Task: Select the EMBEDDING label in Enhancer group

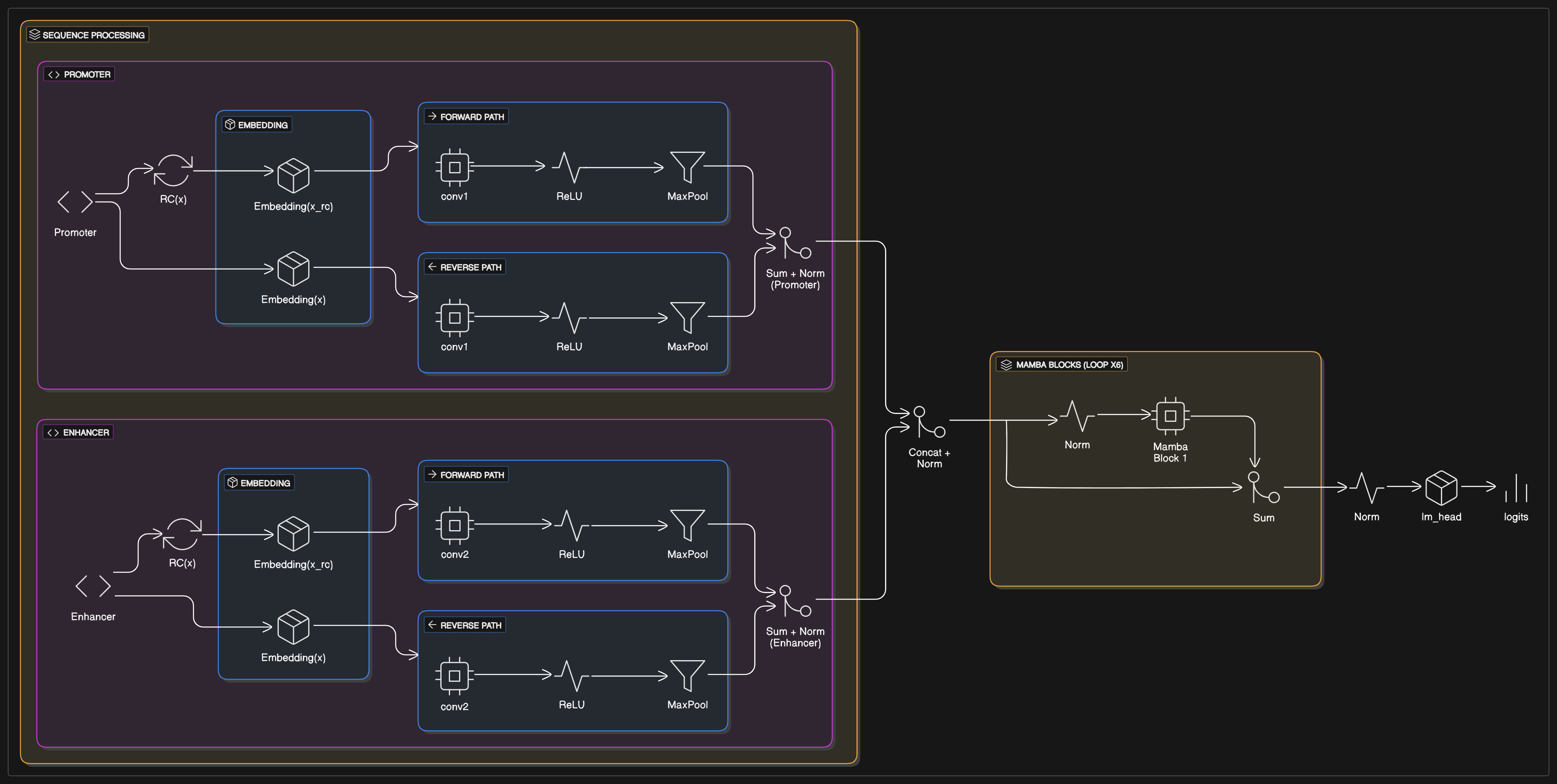Action: click(x=259, y=483)
